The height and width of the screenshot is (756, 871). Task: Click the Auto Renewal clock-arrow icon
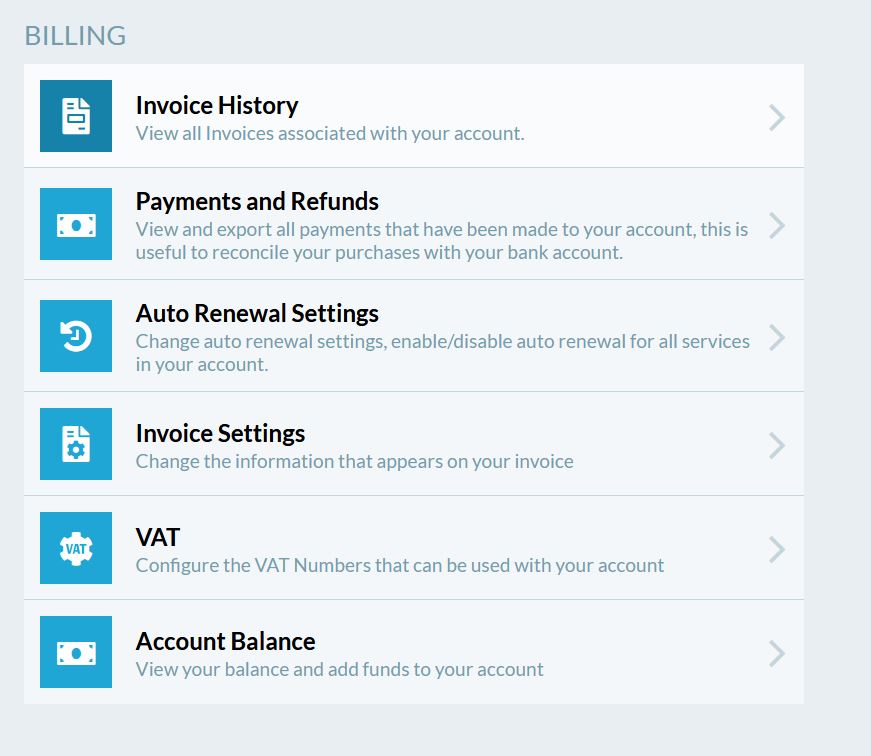(76, 336)
